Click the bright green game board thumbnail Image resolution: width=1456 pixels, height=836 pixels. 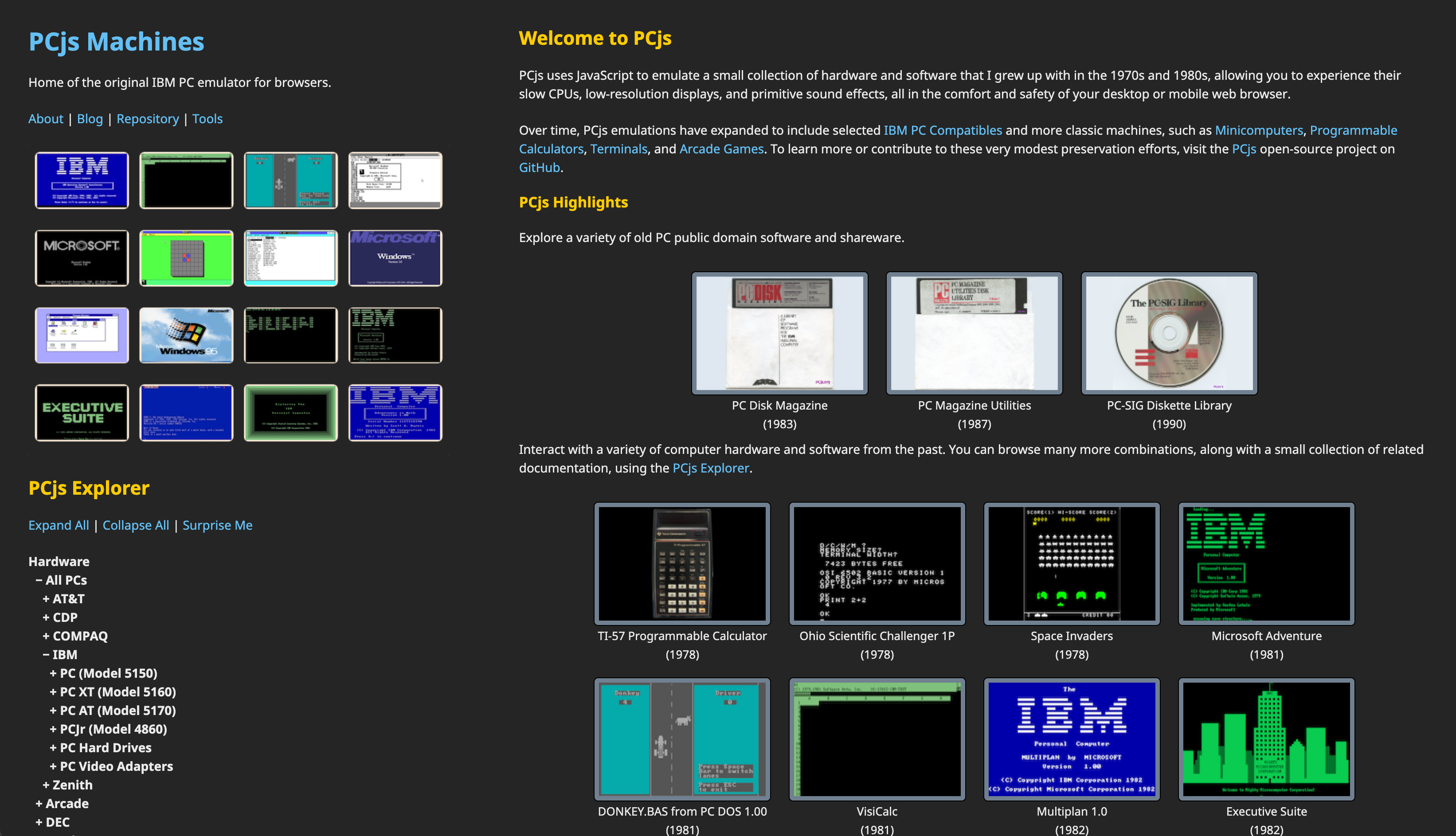click(186, 258)
